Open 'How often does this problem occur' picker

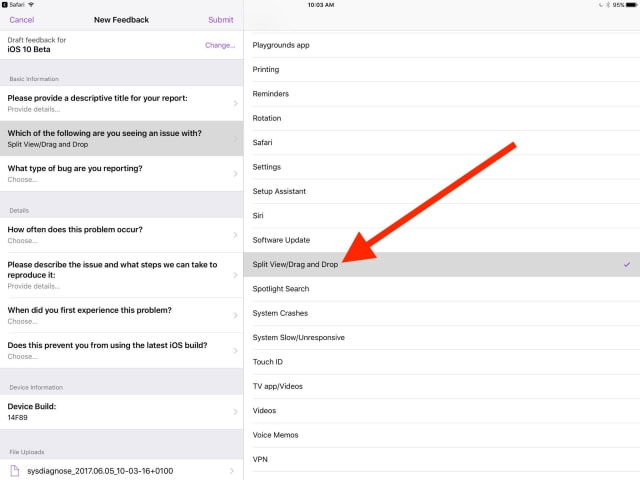point(122,235)
